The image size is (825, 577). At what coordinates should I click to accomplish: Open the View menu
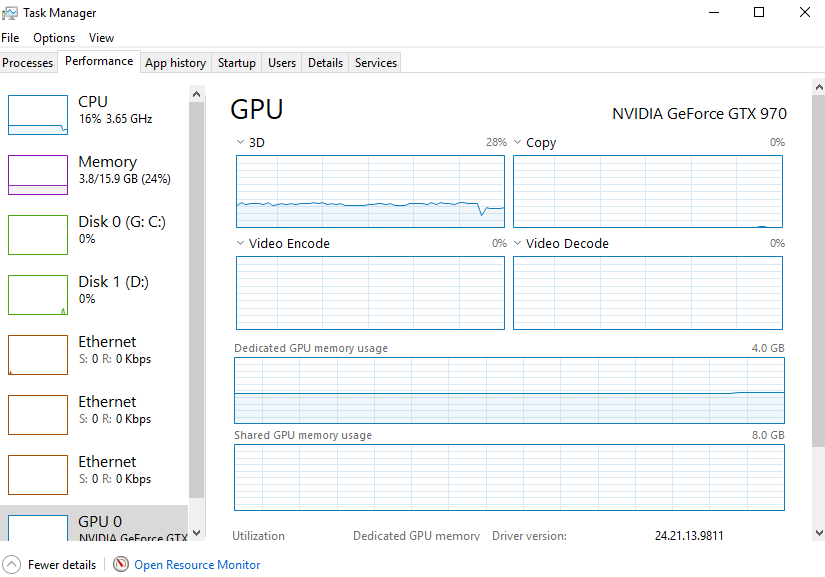pos(101,38)
